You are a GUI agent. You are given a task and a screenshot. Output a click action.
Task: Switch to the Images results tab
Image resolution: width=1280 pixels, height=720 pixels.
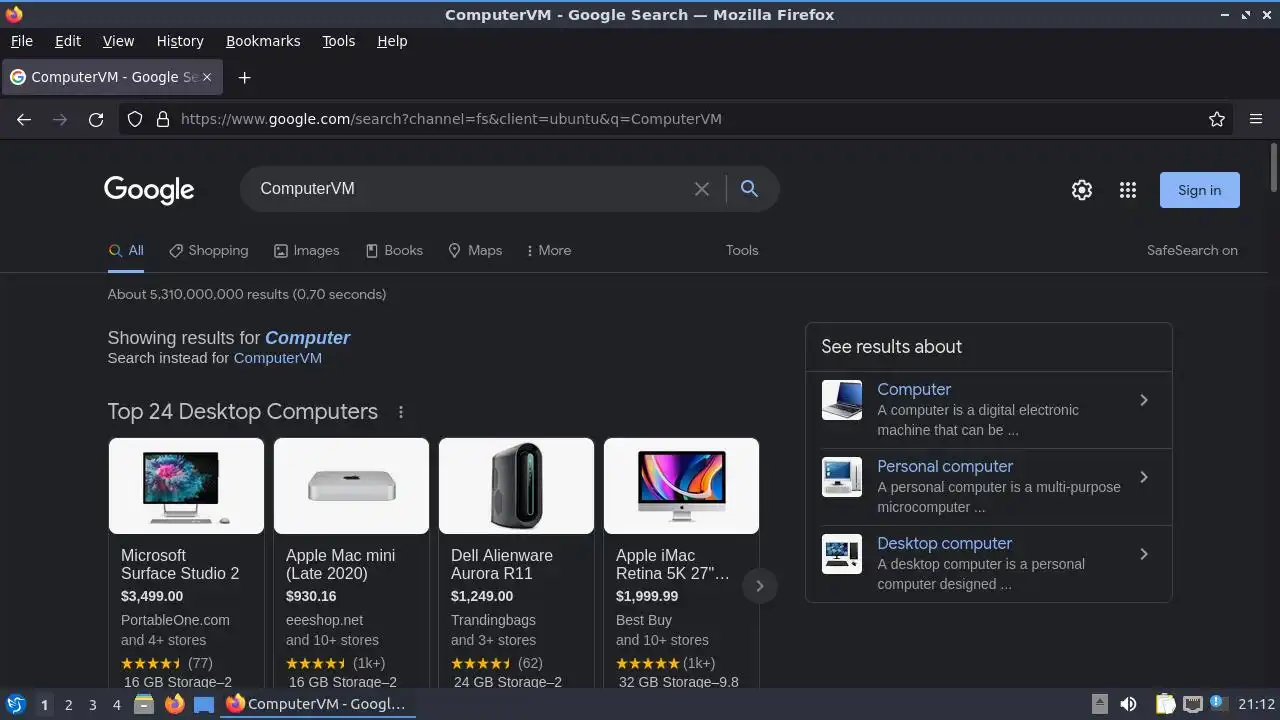307,251
